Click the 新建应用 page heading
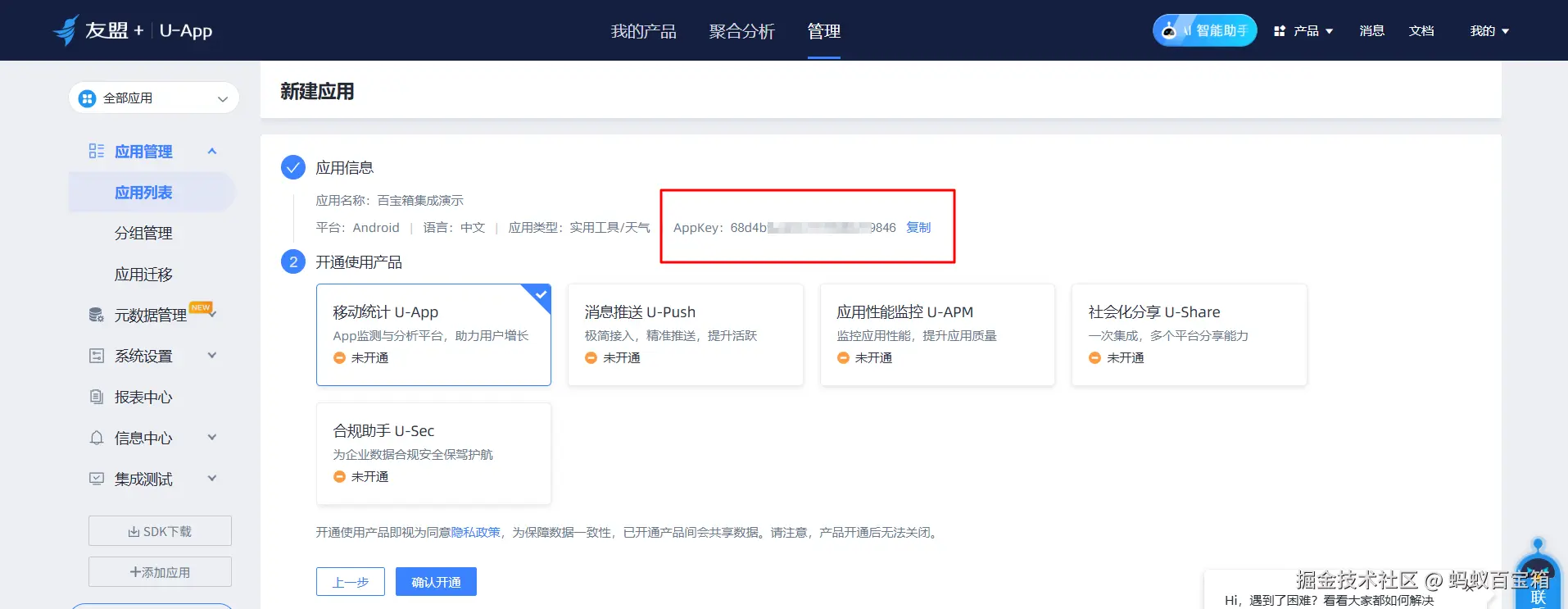 point(317,92)
